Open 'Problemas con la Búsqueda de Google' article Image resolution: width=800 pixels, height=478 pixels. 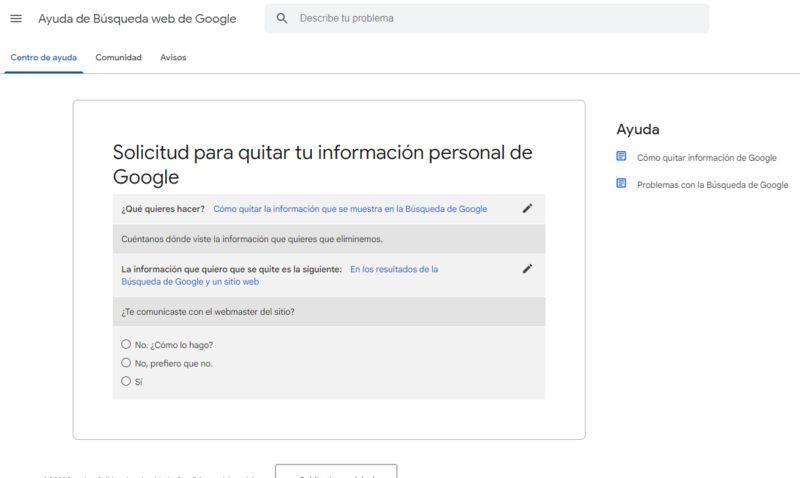click(x=712, y=185)
